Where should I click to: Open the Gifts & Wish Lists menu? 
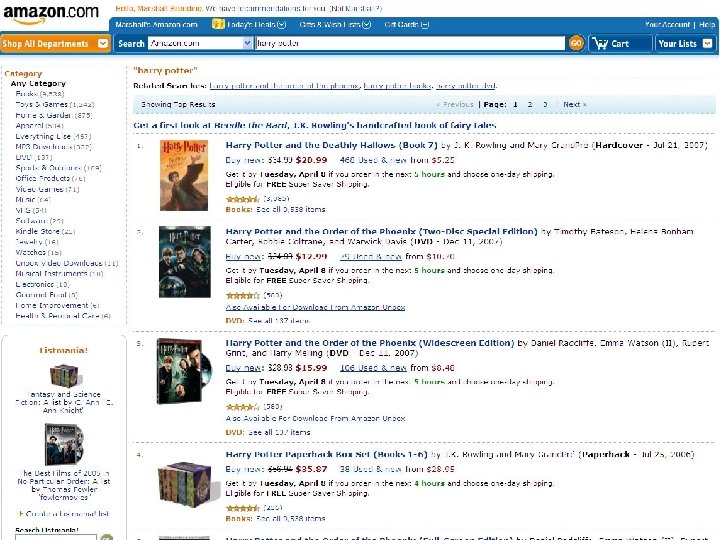(330, 24)
